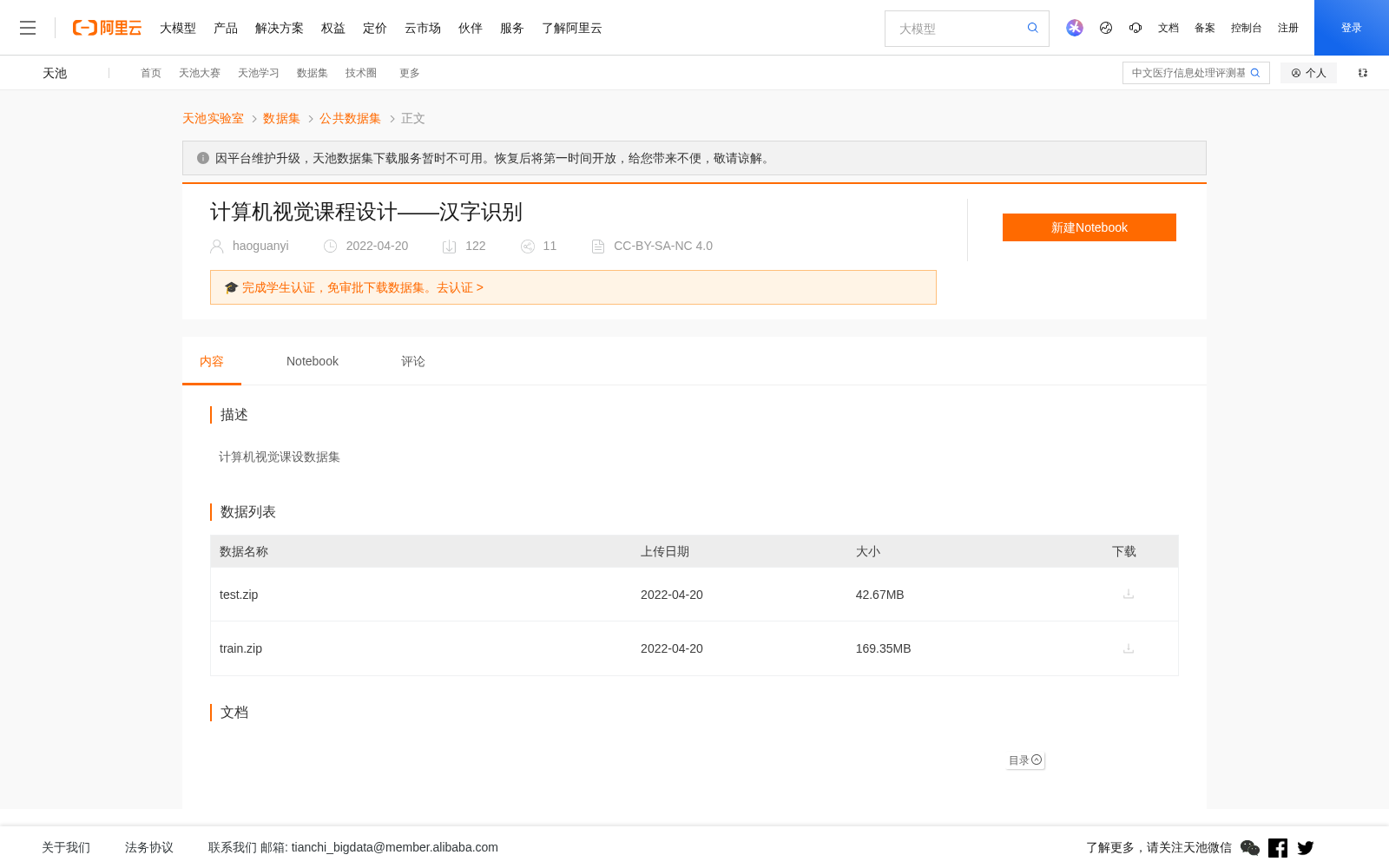Click the download count icon beside 122
The height and width of the screenshot is (868, 1389).
point(450,247)
